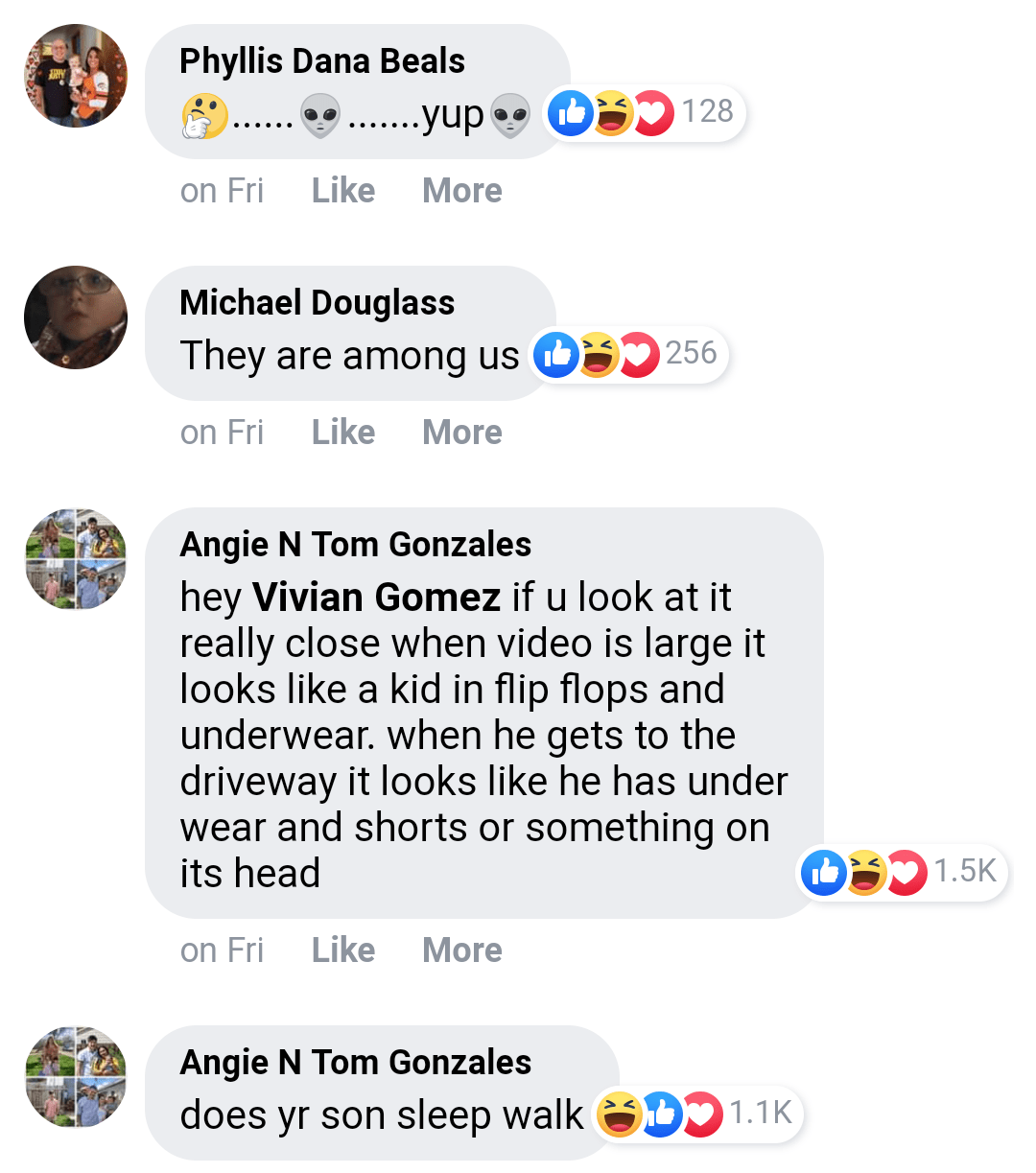
Task: Open the 'on Fri' timestamp under Michael Douglass' comment
Action: point(222,433)
